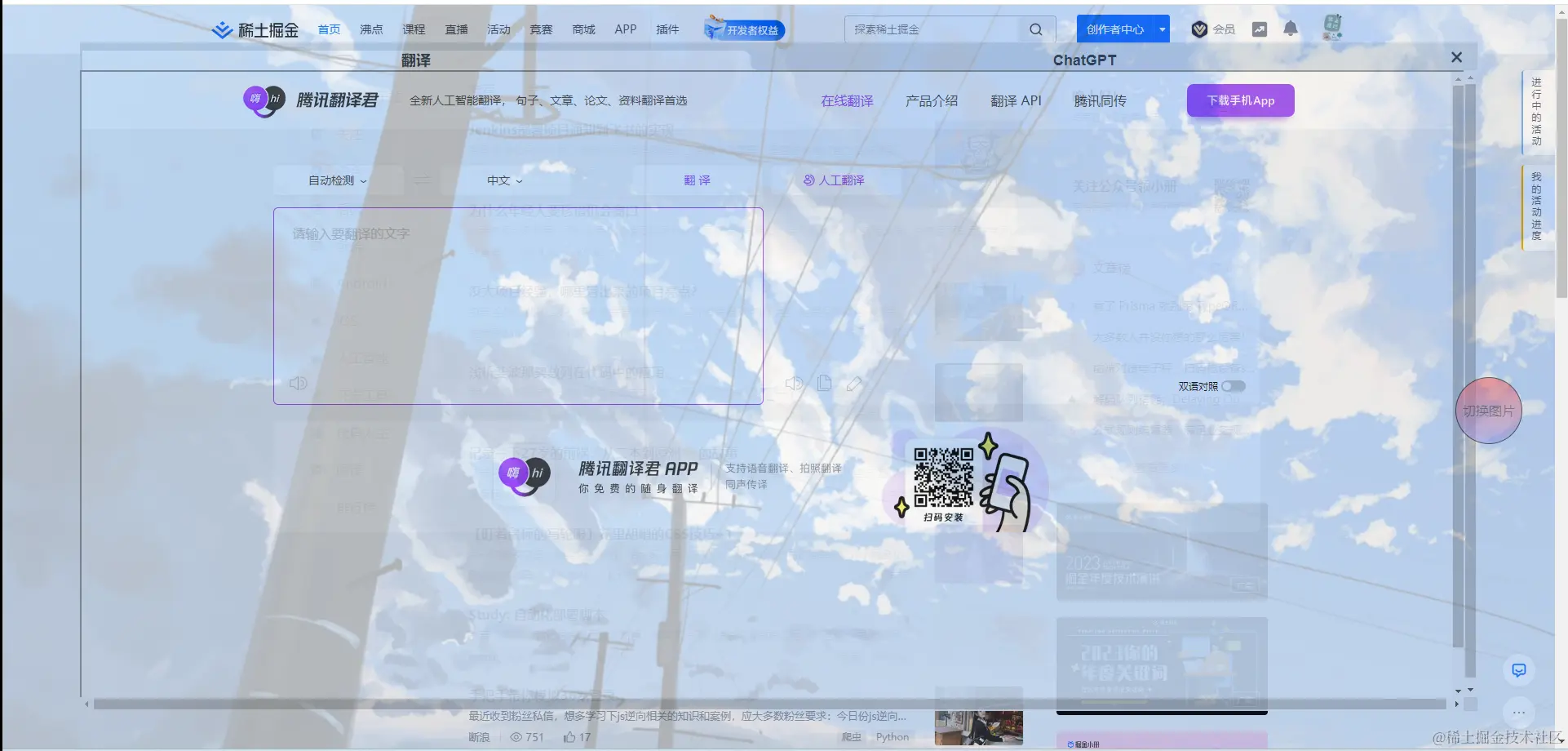1568x751 pixels.
Task: Click the 腾讯翻译君 logo
Action: click(311, 100)
